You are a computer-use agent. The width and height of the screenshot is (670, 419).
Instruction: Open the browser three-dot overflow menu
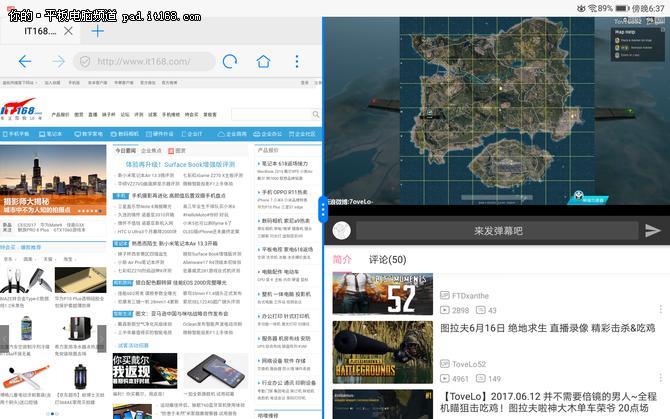click(x=297, y=62)
